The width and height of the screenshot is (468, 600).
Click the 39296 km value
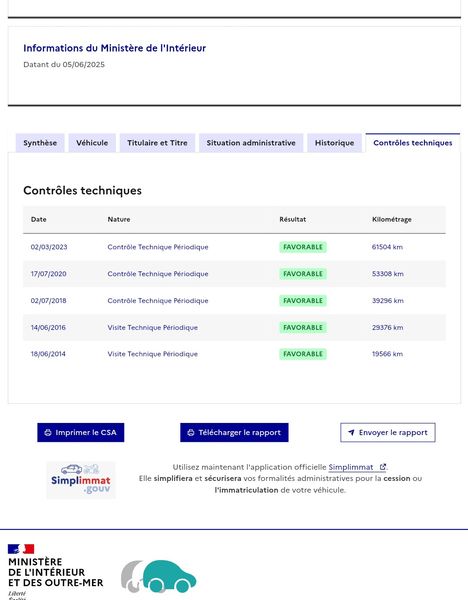pos(388,300)
